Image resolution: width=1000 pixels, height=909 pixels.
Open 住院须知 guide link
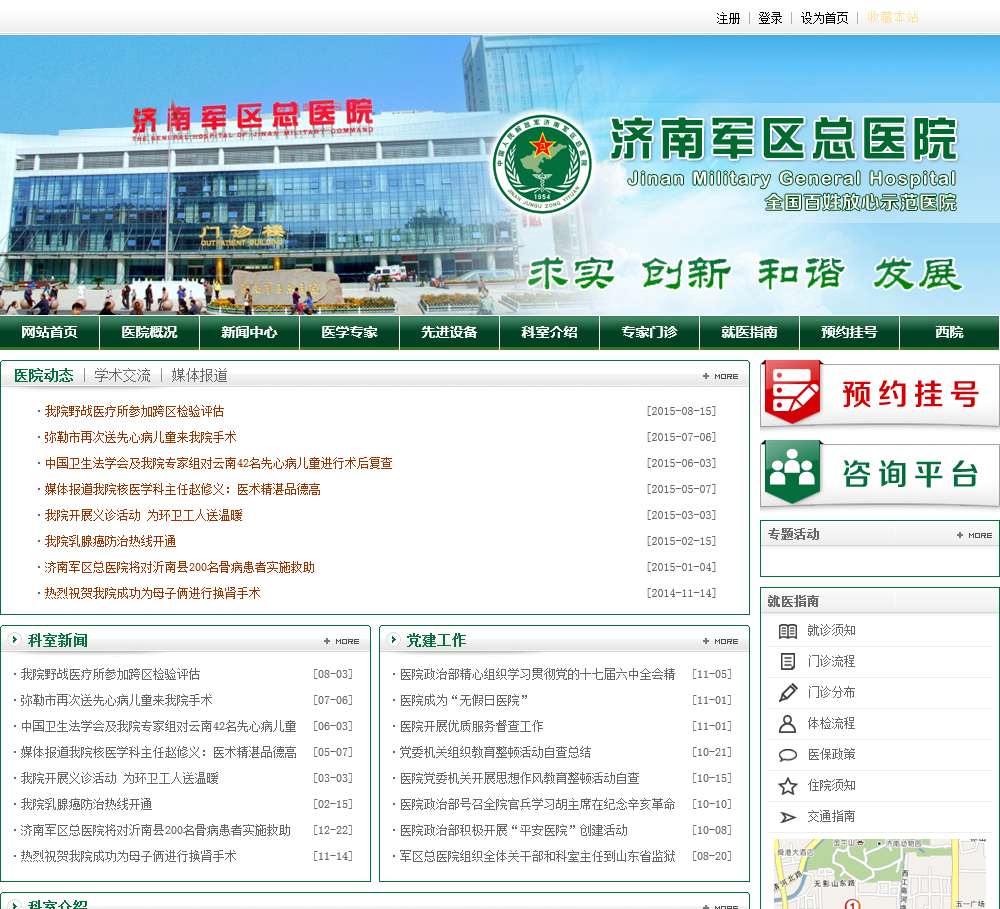click(x=831, y=785)
